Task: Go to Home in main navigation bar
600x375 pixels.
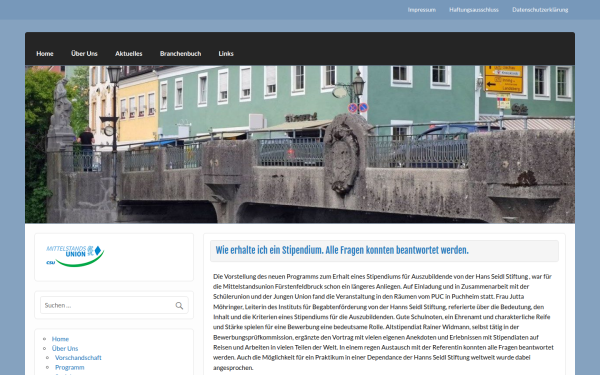Action: pyautogui.click(x=45, y=54)
